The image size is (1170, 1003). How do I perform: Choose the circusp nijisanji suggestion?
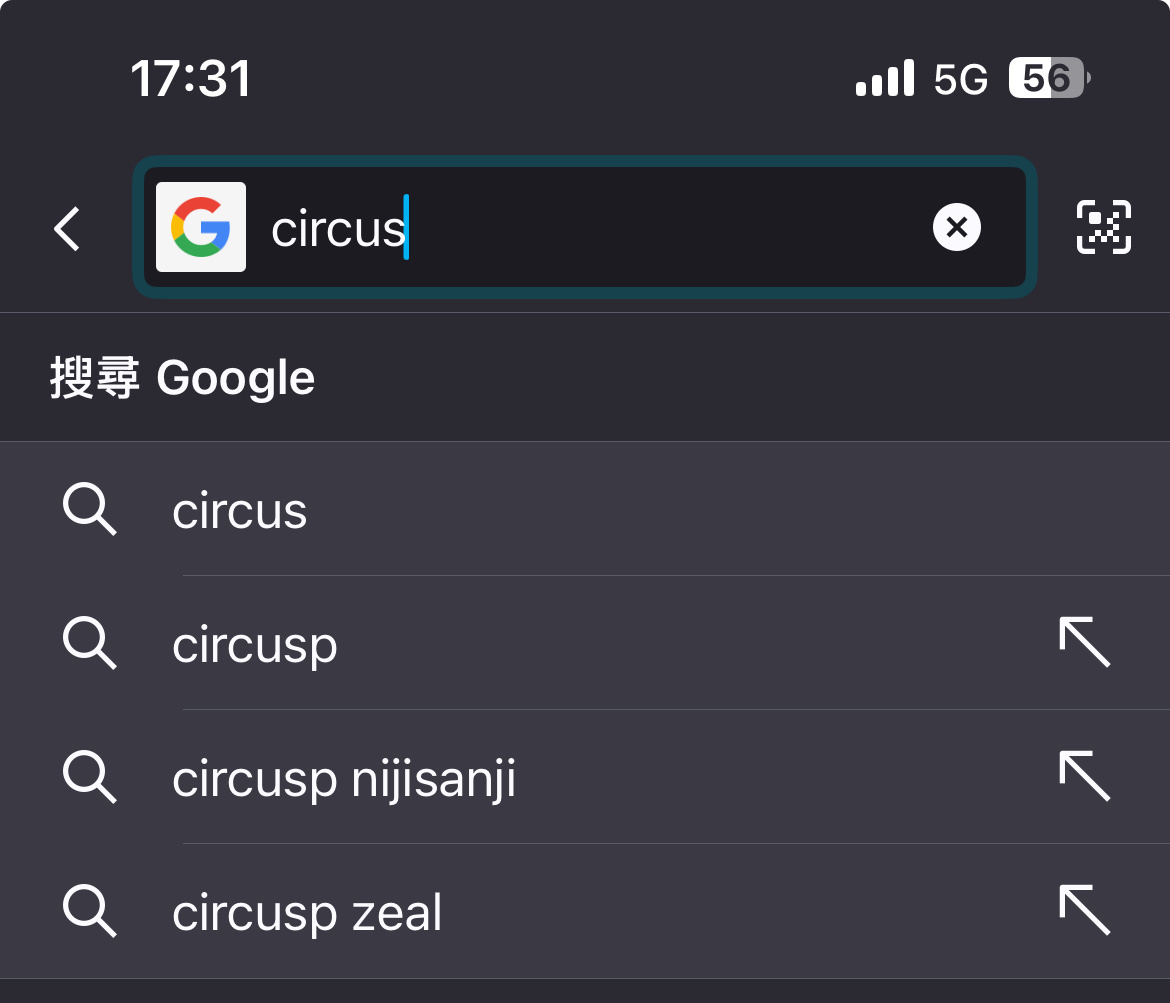click(585, 777)
